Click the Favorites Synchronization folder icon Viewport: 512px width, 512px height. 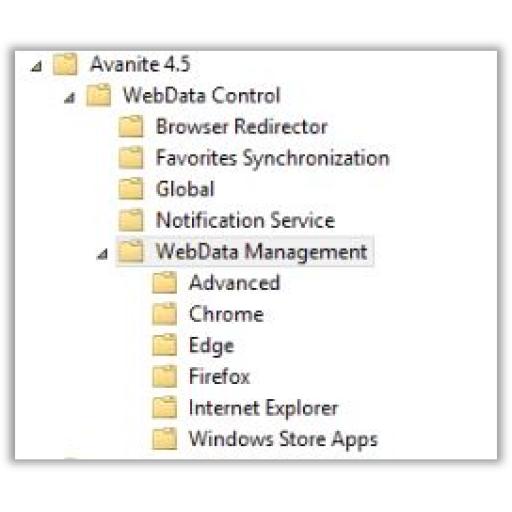pos(131,158)
